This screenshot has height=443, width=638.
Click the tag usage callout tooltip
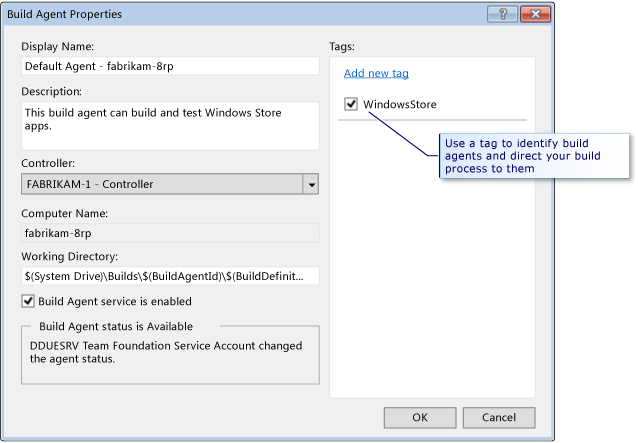coord(534,155)
